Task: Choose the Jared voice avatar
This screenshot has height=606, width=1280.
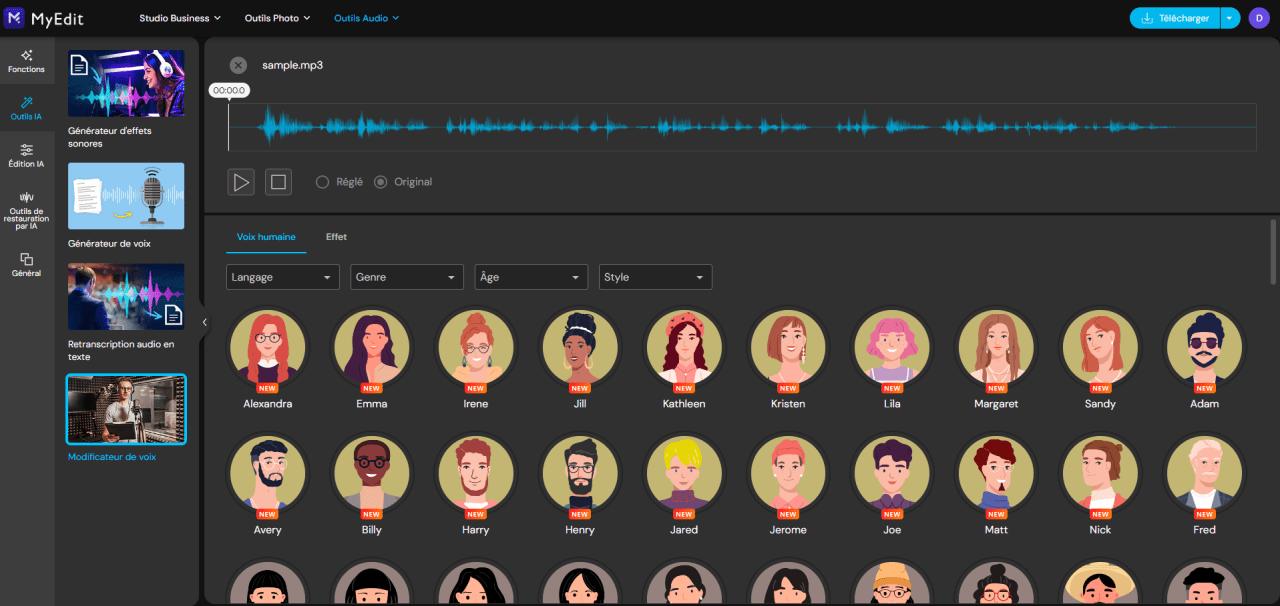Action: 684,473
